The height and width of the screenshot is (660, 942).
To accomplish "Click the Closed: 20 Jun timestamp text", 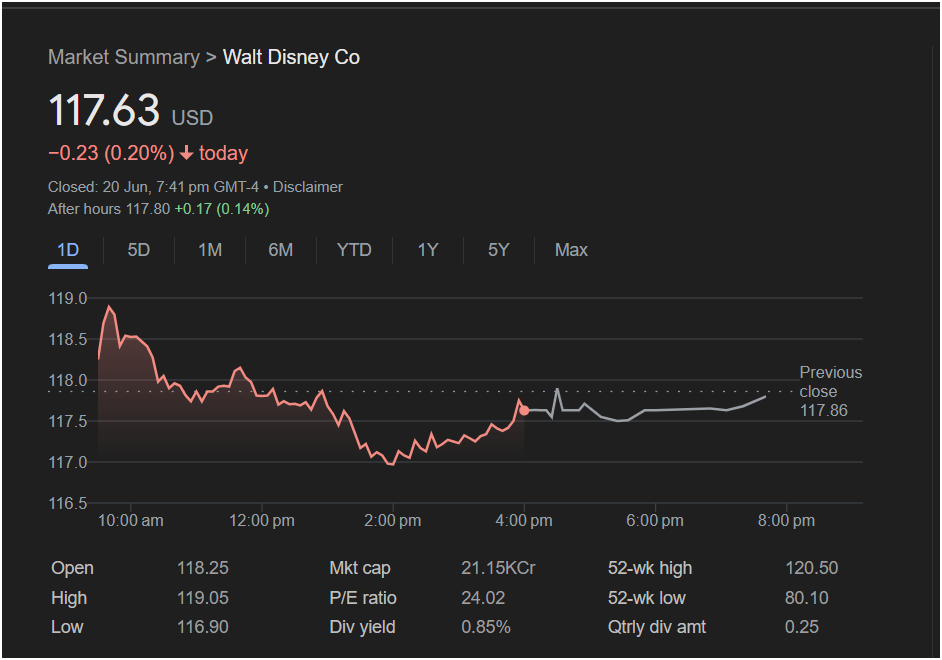I will [x=153, y=187].
